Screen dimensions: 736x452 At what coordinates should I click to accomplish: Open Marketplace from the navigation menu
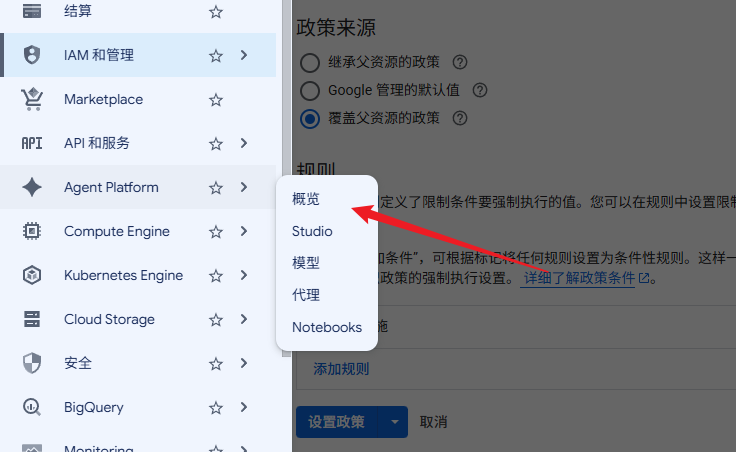[103, 99]
